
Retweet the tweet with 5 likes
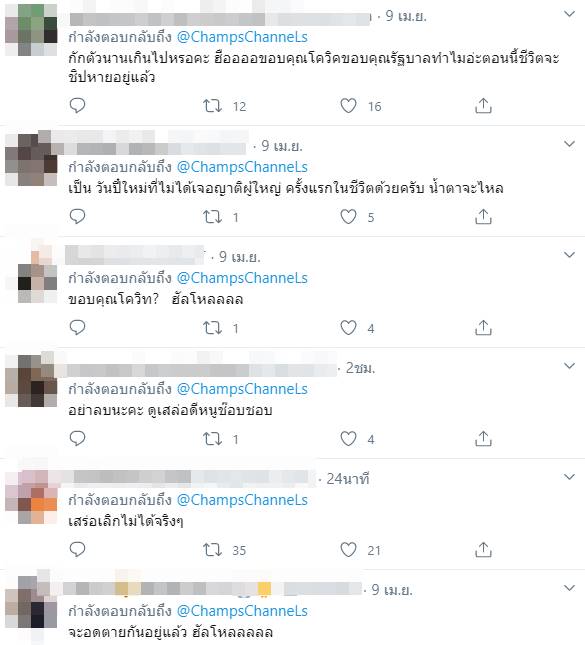(x=212, y=217)
